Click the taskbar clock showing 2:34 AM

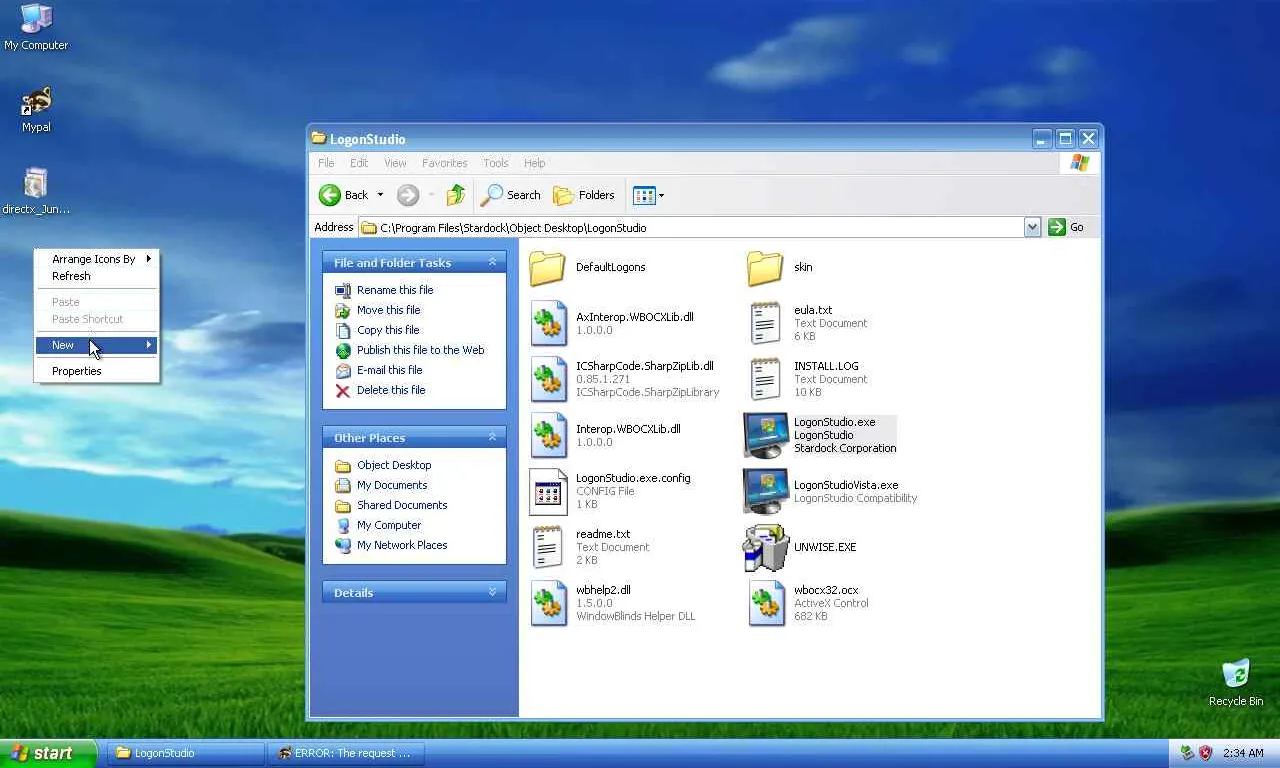[1244, 753]
